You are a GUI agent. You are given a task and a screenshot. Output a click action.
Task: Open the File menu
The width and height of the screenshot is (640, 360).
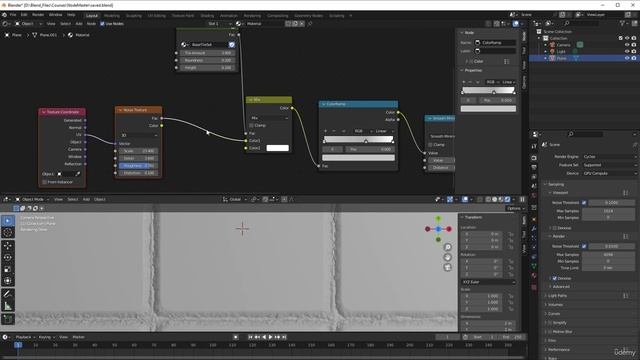point(13,15)
